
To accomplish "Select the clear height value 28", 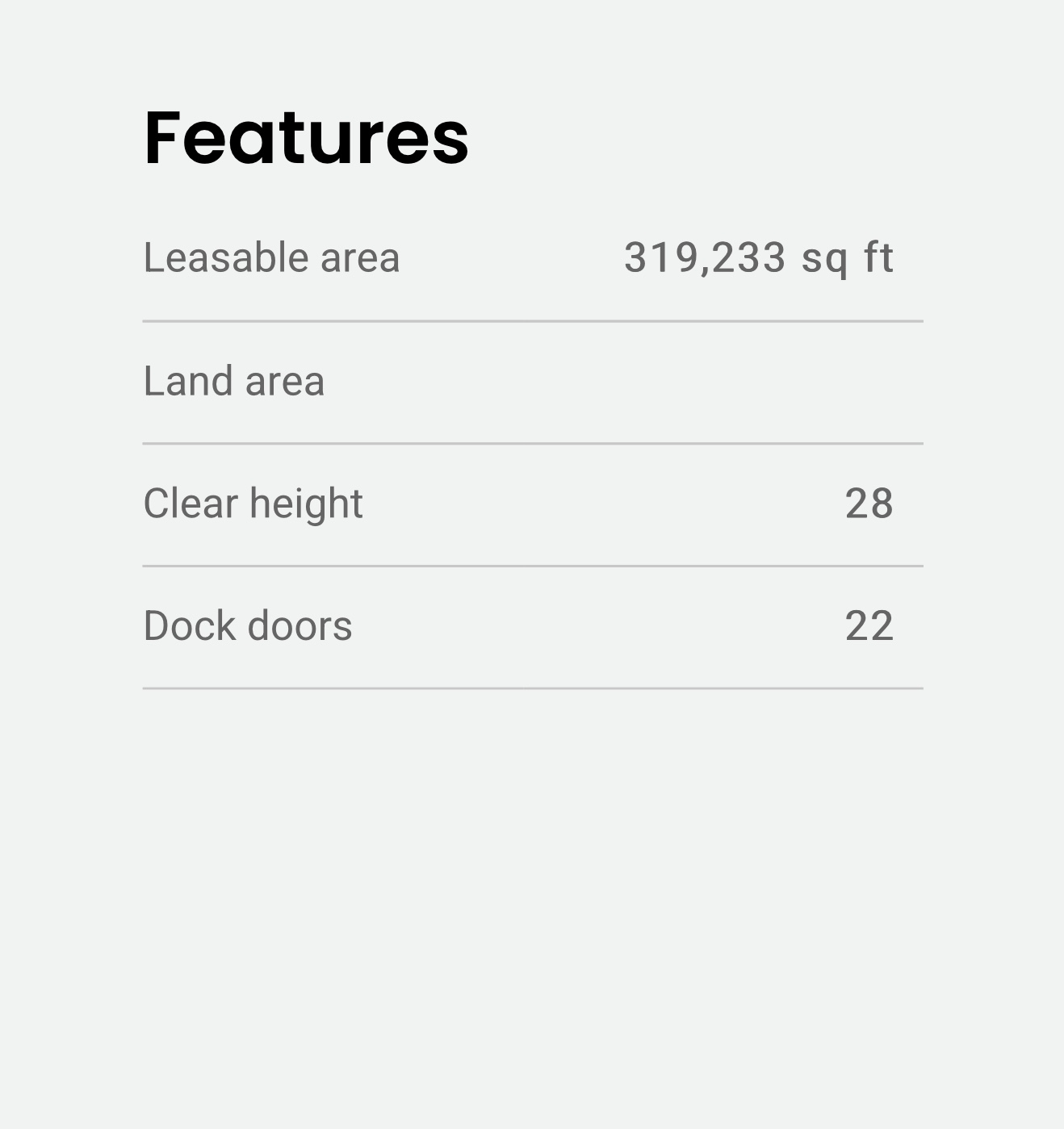I will (869, 504).
